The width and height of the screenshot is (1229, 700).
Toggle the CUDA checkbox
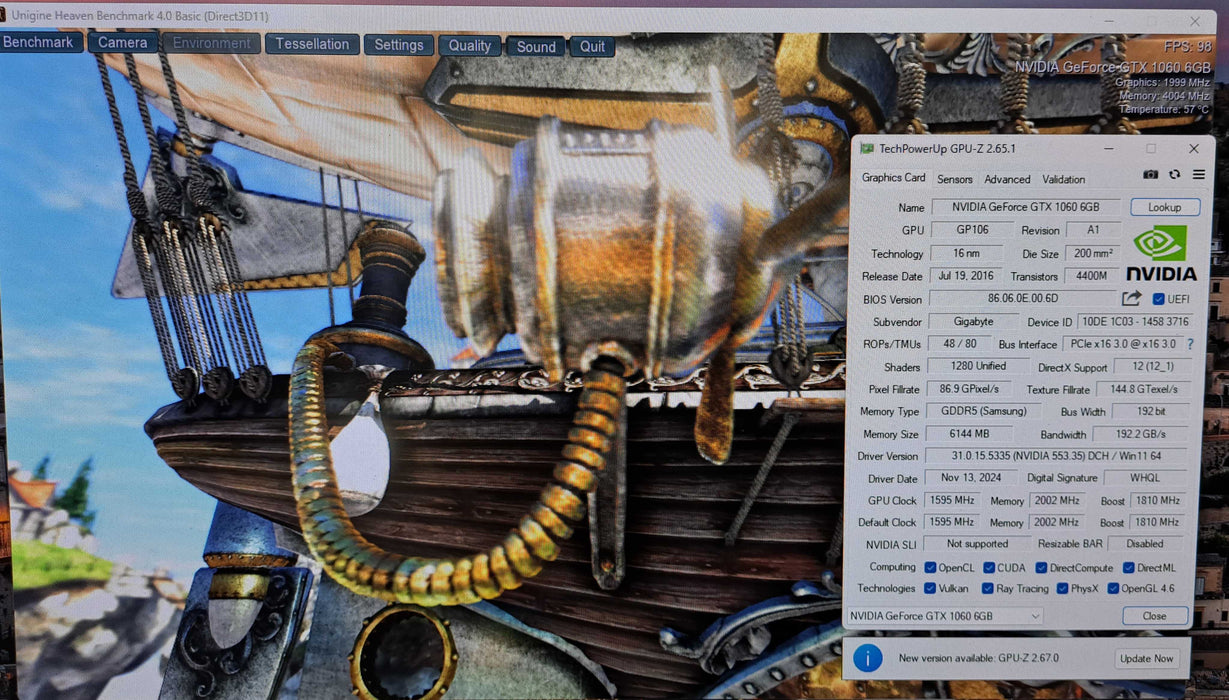988,568
